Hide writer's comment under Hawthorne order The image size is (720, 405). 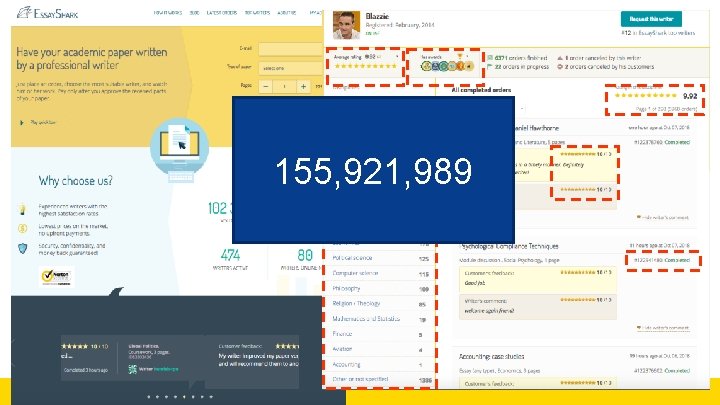pos(663,217)
